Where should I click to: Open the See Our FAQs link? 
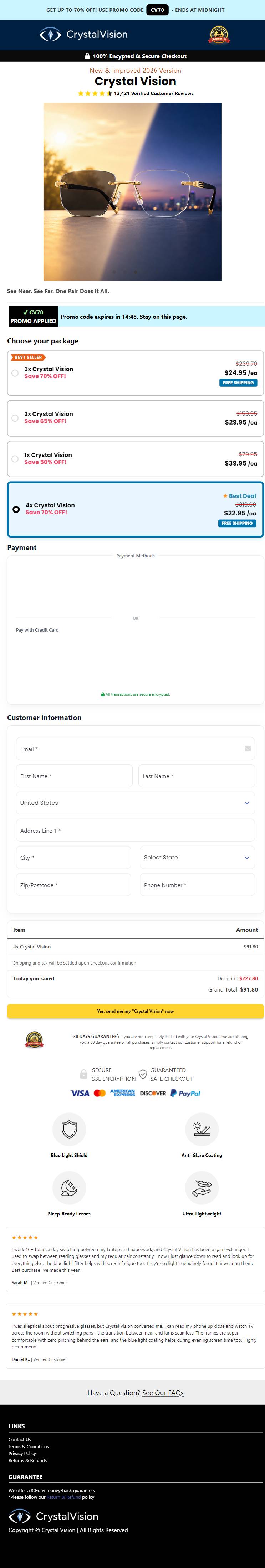point(163,1393)
